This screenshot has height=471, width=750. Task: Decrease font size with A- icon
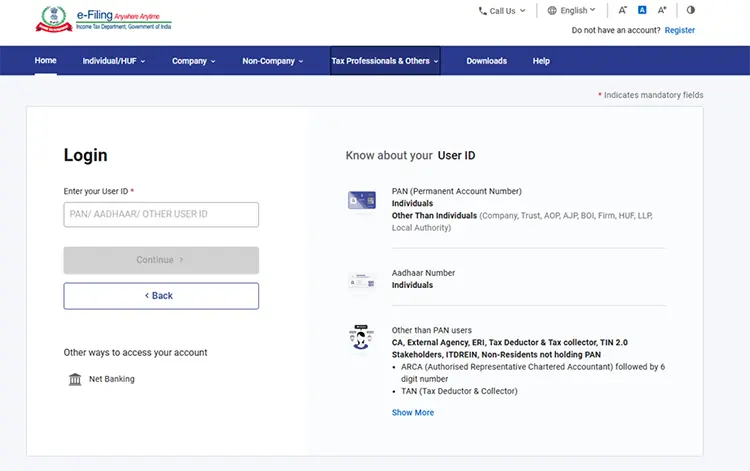point(622,10)
